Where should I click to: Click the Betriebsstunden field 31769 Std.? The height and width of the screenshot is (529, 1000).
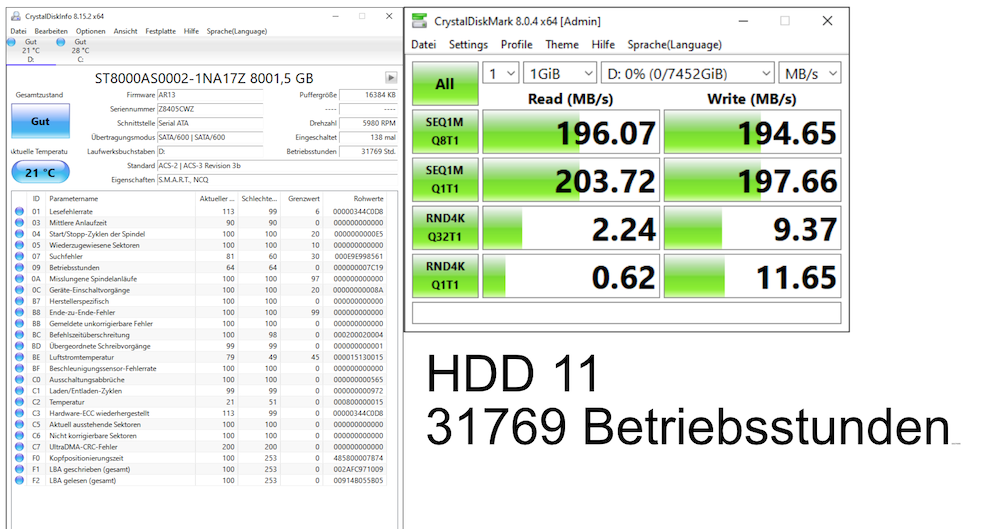369,152
